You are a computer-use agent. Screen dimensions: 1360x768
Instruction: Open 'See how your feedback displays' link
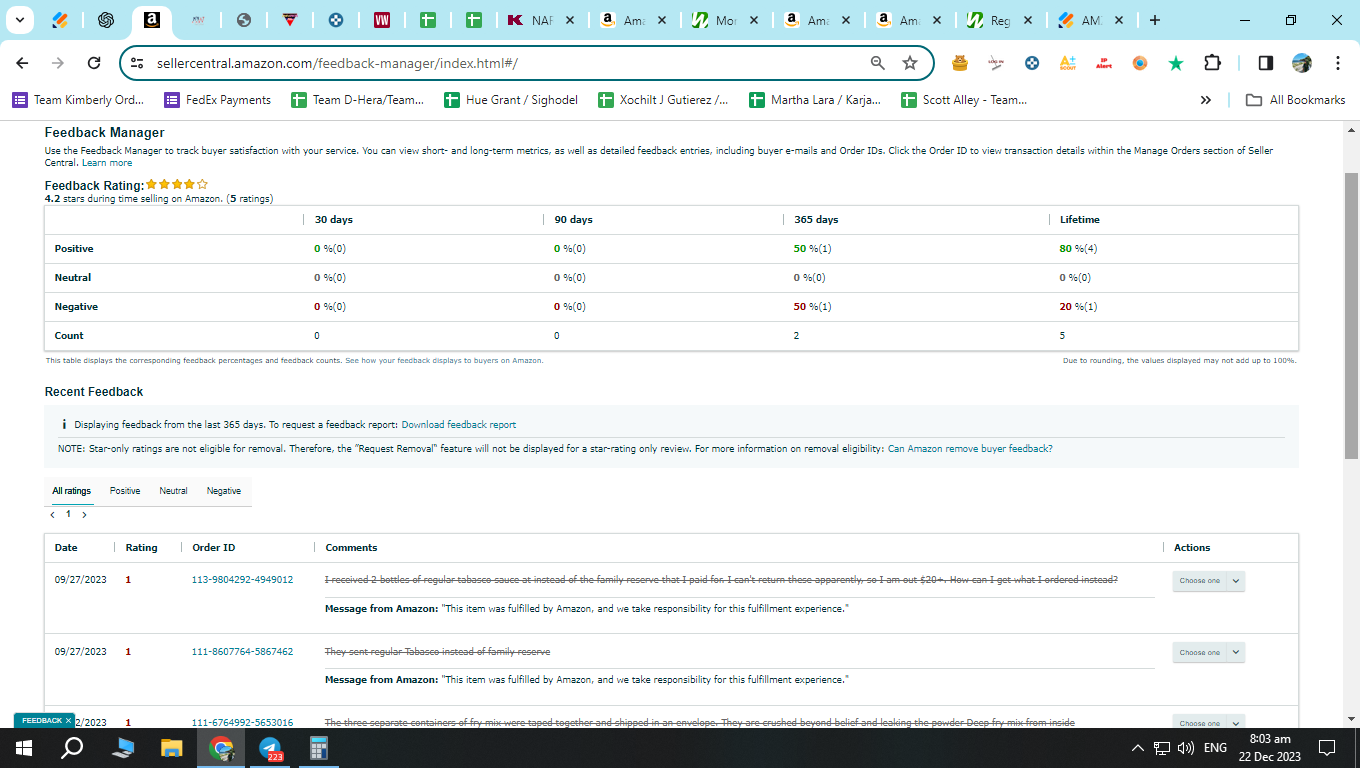coord(444,360)
